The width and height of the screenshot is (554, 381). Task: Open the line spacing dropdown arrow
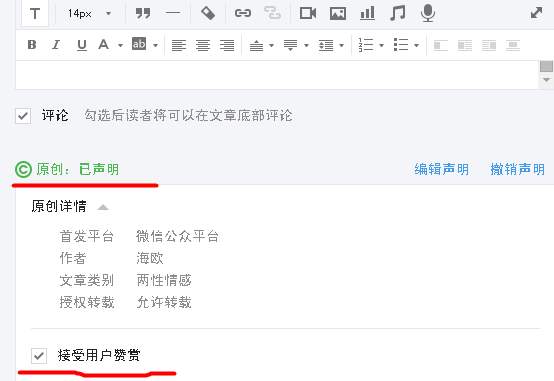(x=341, y=46)
